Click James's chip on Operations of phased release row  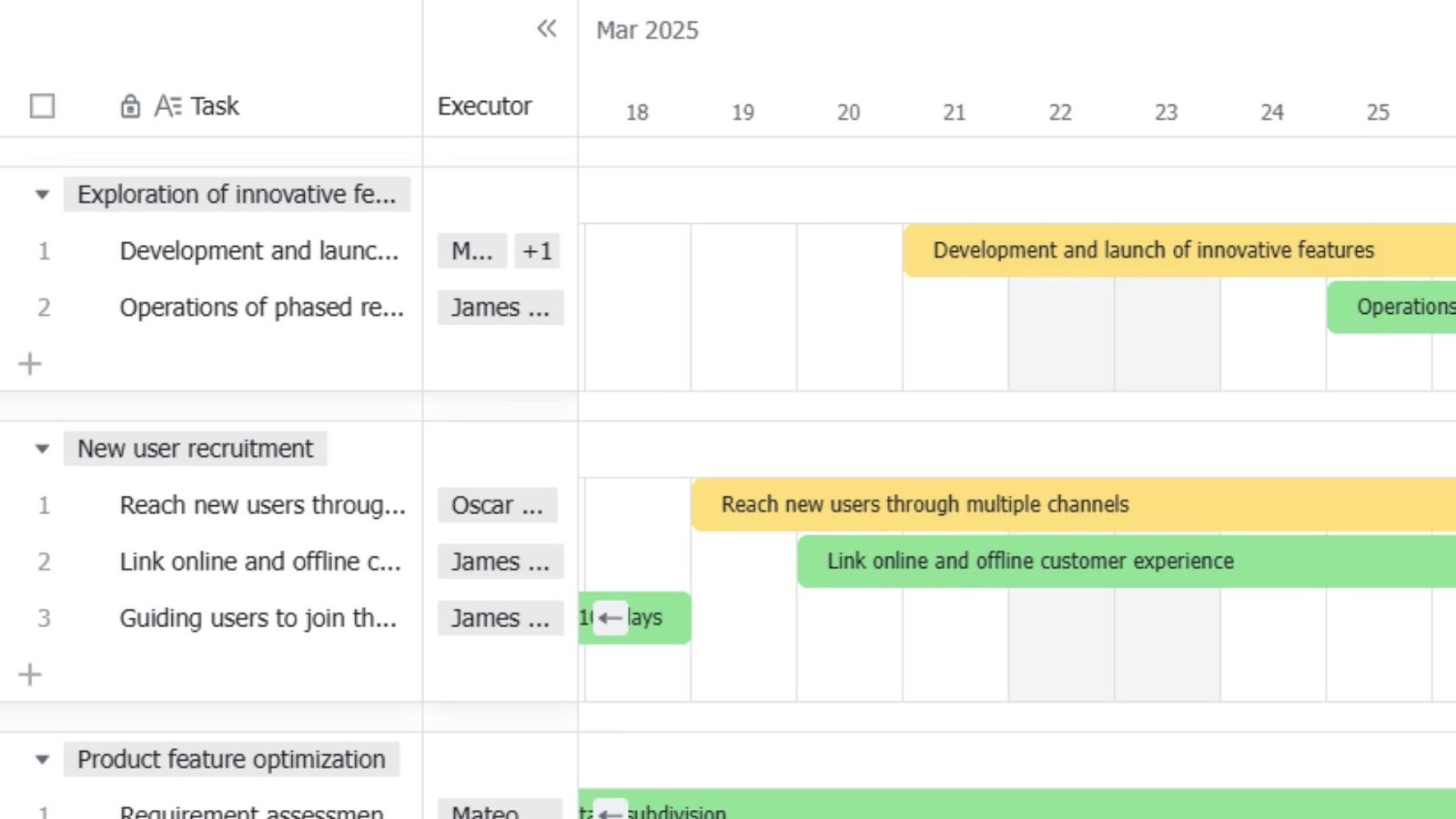(500, 308)
